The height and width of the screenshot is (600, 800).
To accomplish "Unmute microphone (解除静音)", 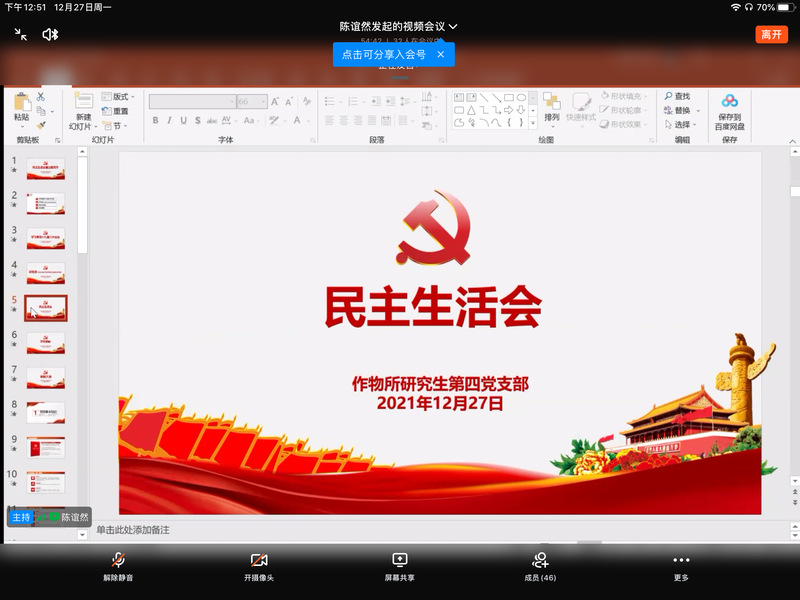I will point(118,566).
